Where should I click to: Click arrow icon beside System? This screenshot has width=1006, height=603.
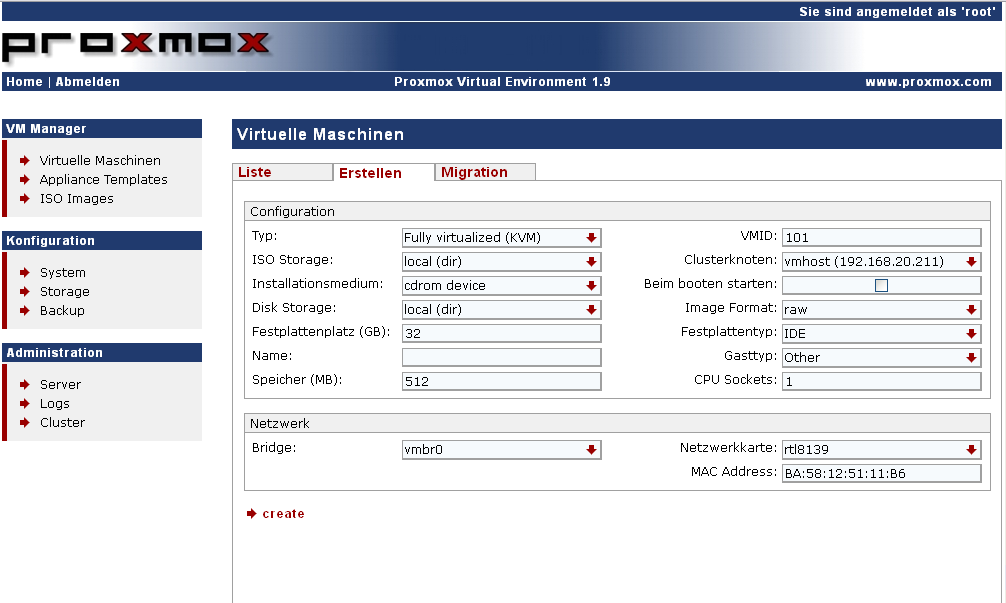pos(25,273)
